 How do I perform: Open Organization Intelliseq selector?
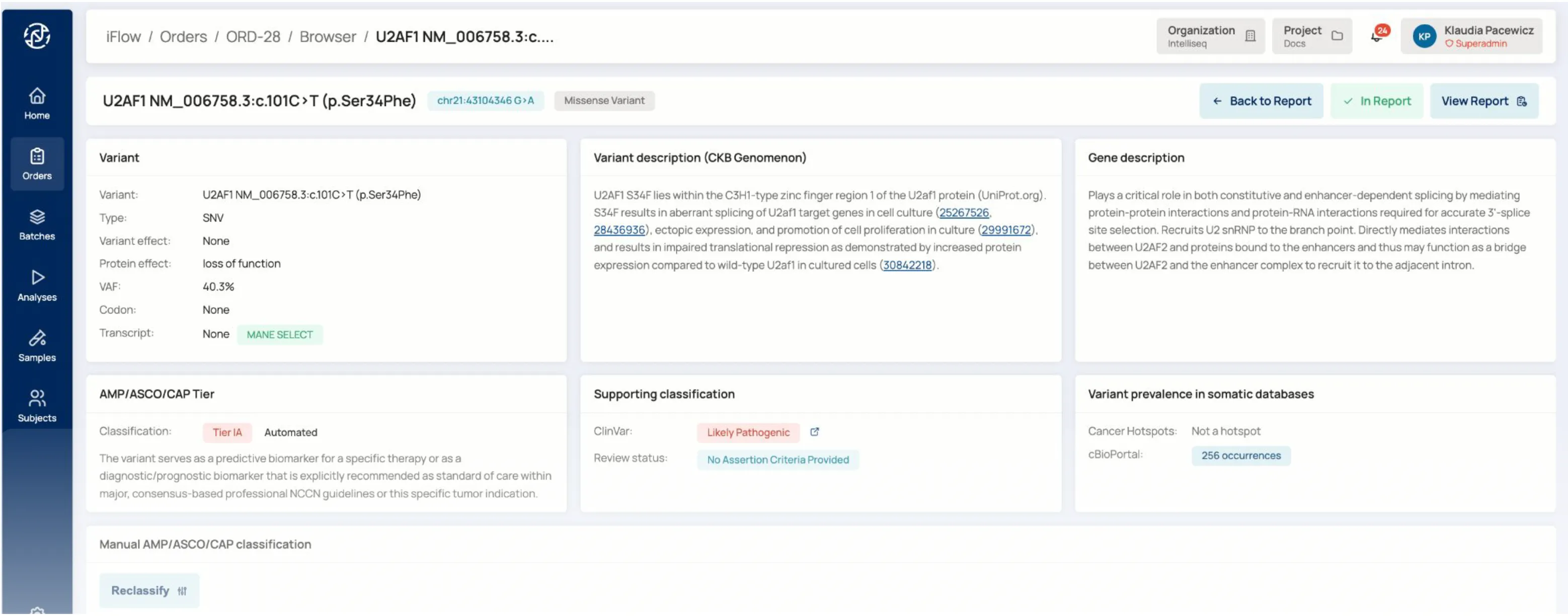1210,36
